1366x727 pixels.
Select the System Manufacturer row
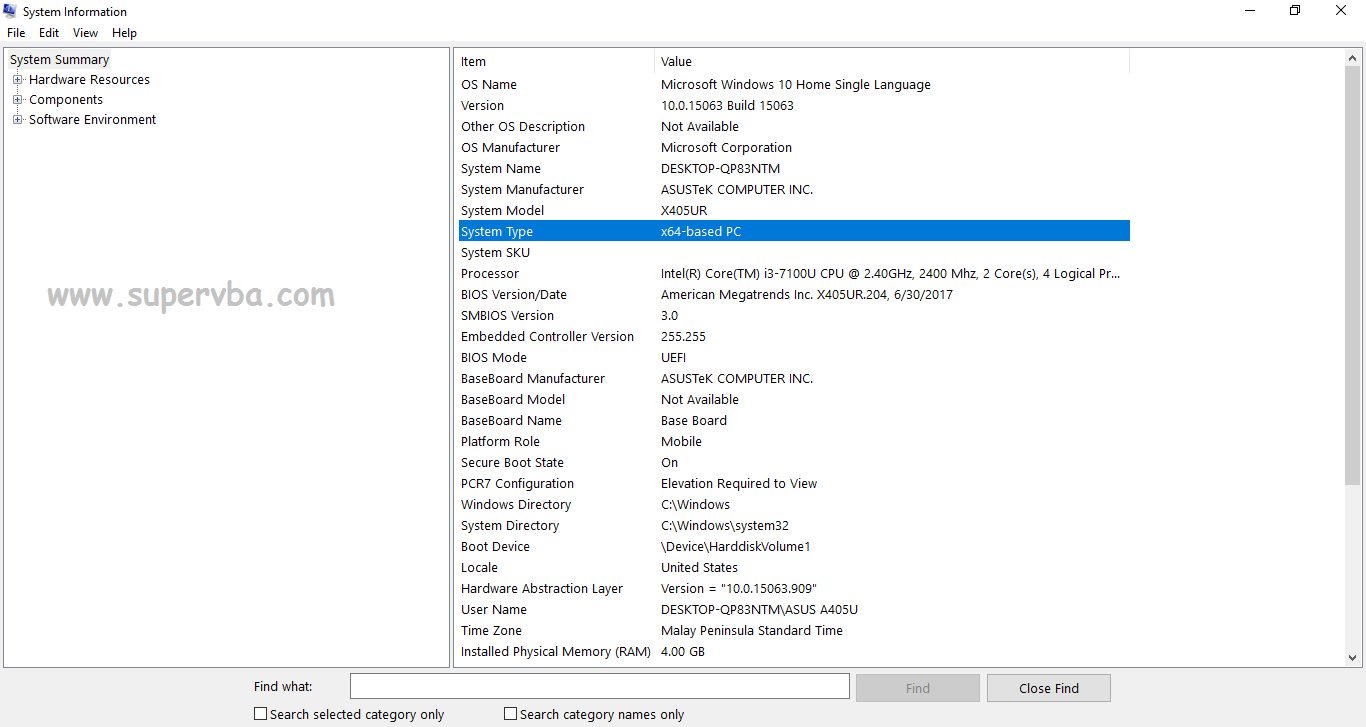click(794, 190)
